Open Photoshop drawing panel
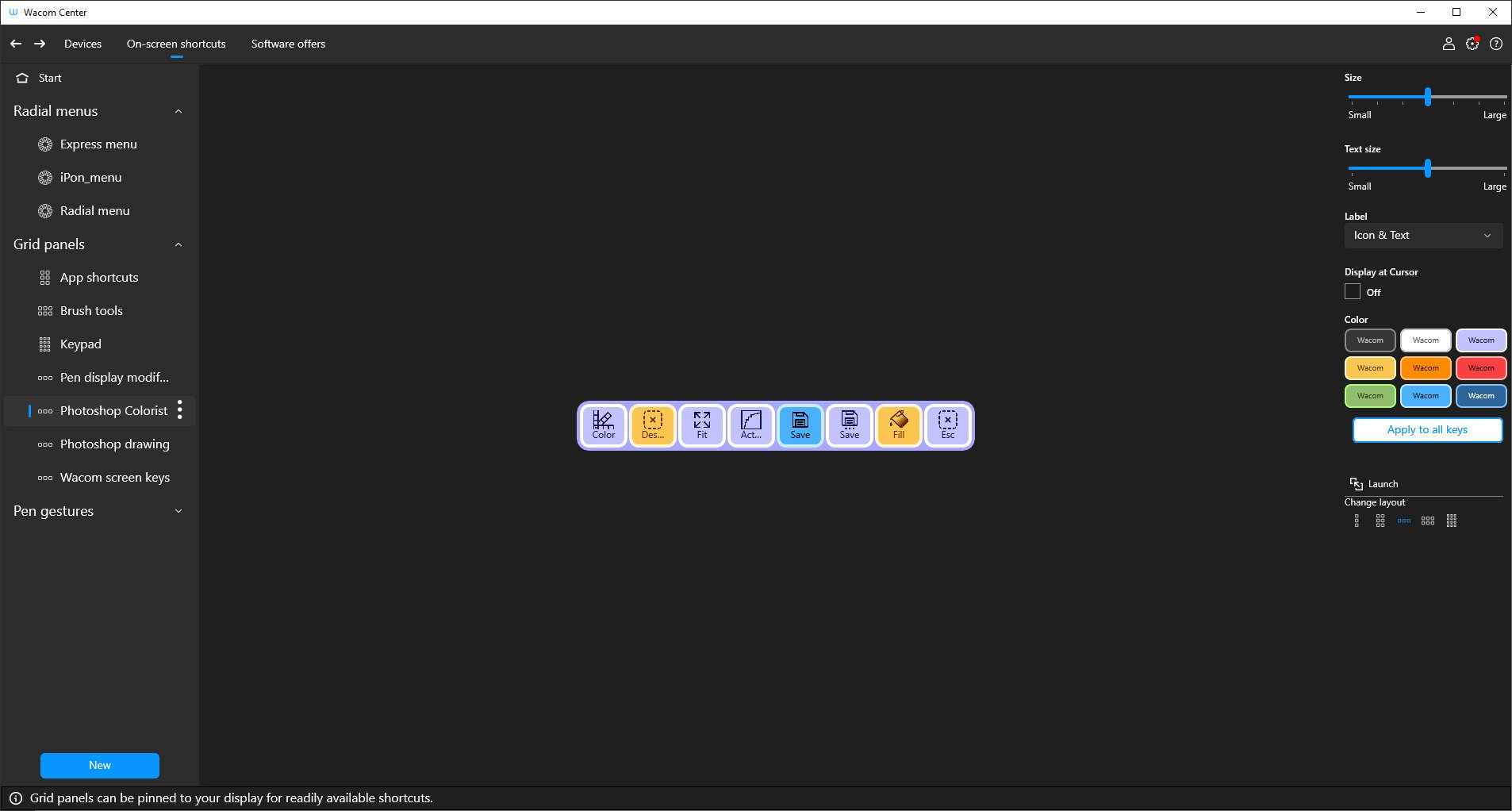Image resolution: width=1512 pixels, height=811 pixels. (x=99, y=444)
